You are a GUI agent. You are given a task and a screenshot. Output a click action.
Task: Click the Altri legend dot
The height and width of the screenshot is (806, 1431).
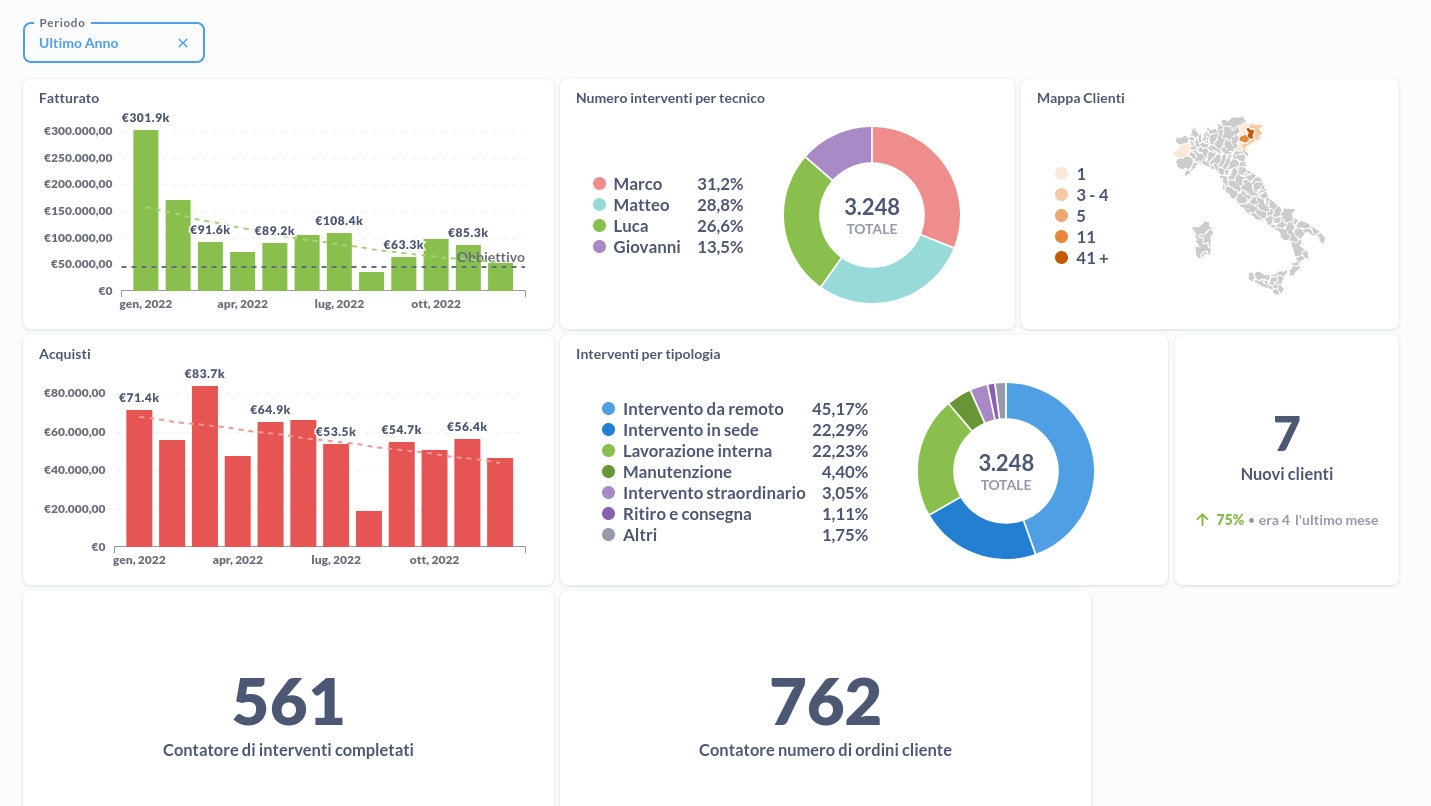coord(608,535)
